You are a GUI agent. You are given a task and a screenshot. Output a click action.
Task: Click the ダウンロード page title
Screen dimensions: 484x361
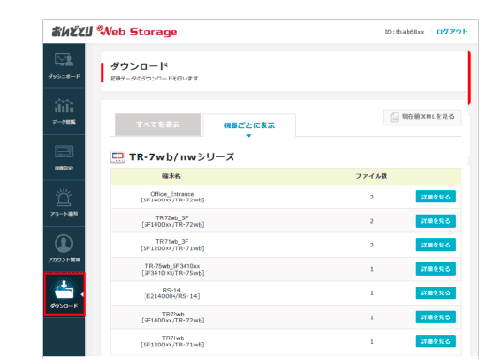[x=139, y=66]
